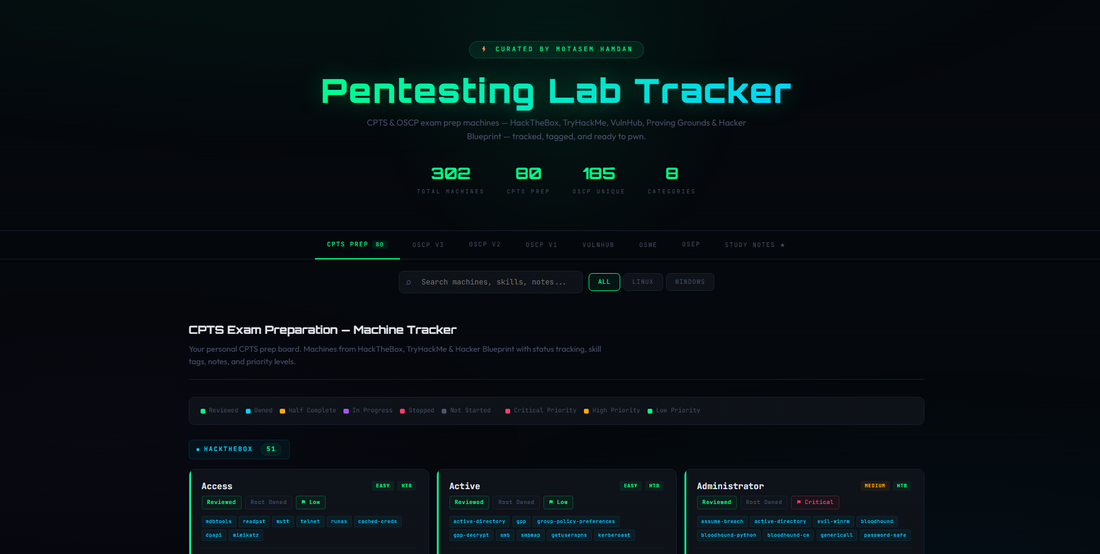Open the Active machine card title
Viewport: 1100px width, 554px height.
pos(464,486)
